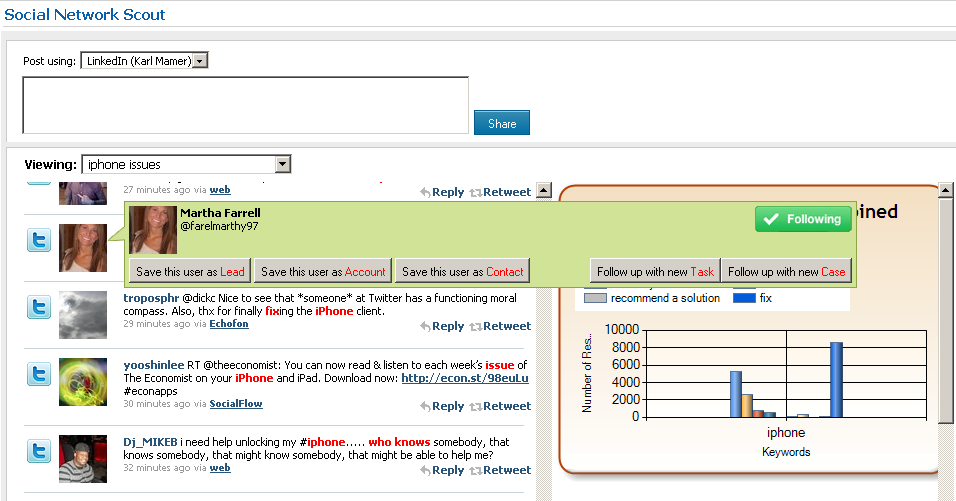Open the SocialFlow source link
956x501 pixels.
[236, 403]
